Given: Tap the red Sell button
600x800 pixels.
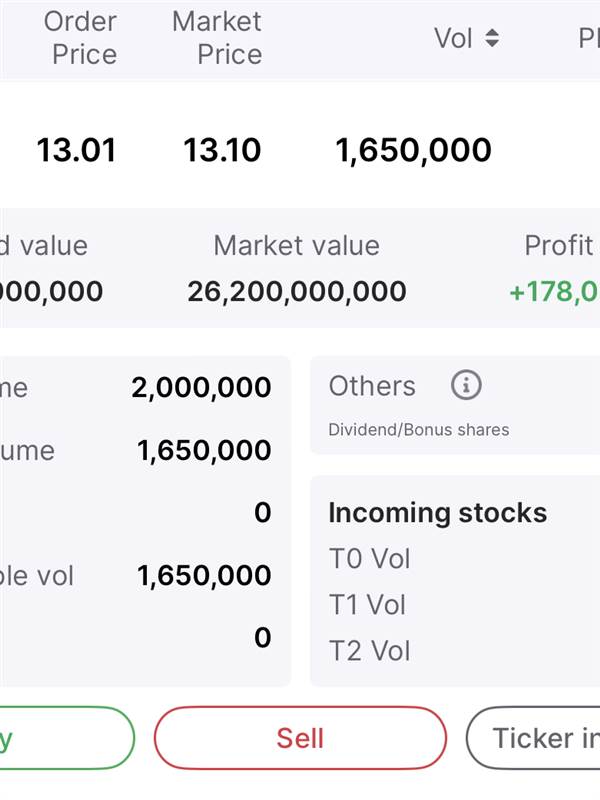Looking at the screenshot, I should pos(300,738).
